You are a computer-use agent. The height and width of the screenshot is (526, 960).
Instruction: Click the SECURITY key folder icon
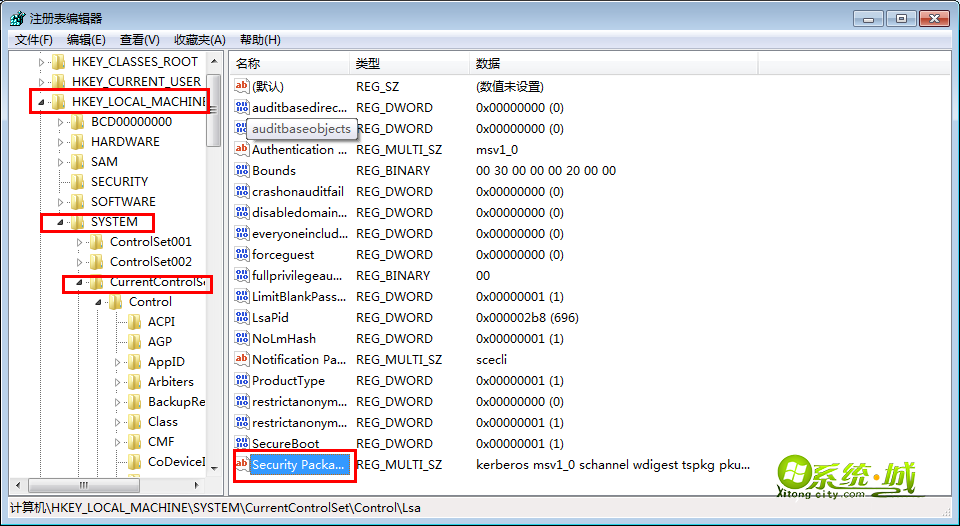point(77,182)
